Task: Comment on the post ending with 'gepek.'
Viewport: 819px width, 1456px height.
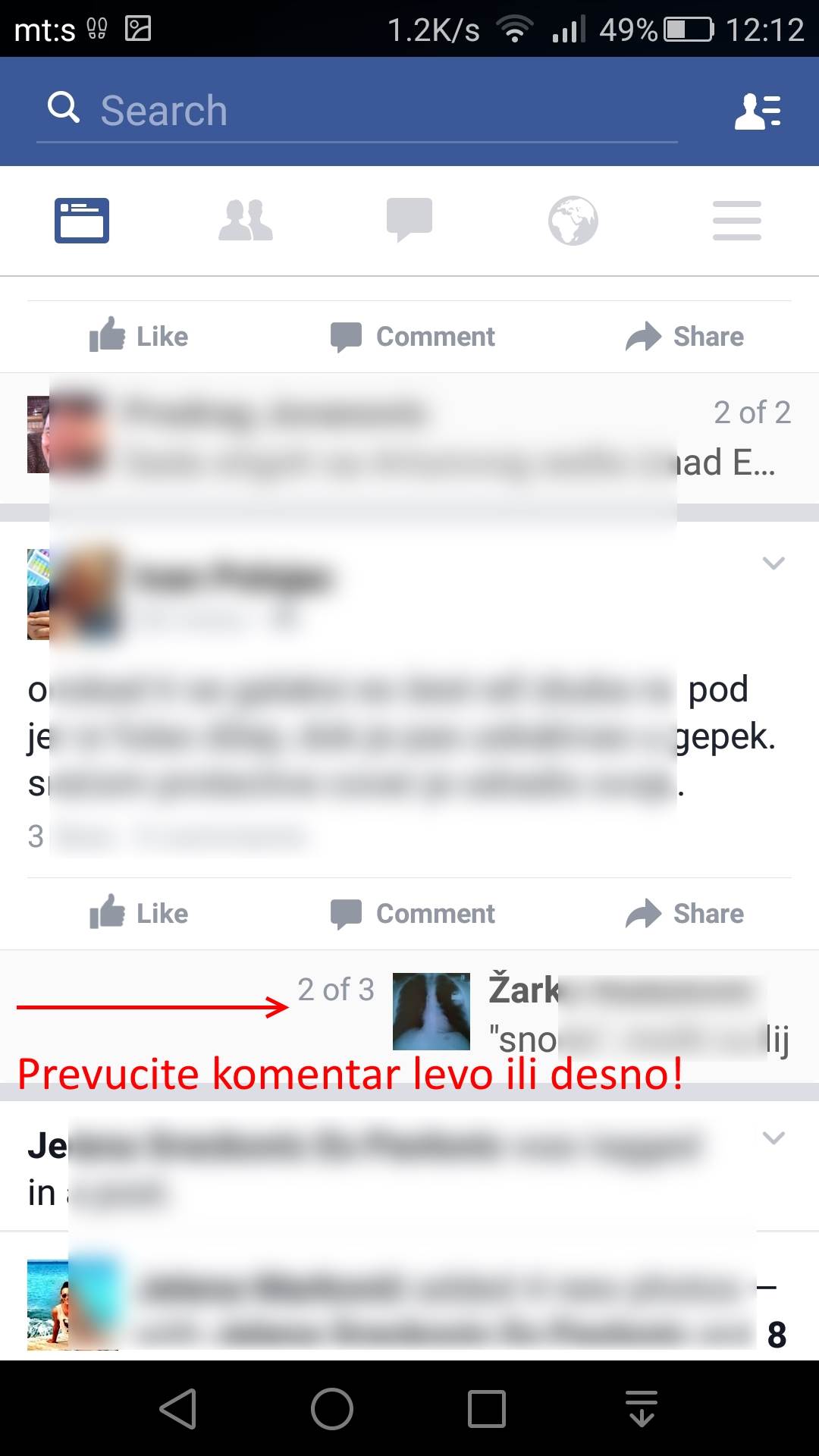Action: point(413,913)
